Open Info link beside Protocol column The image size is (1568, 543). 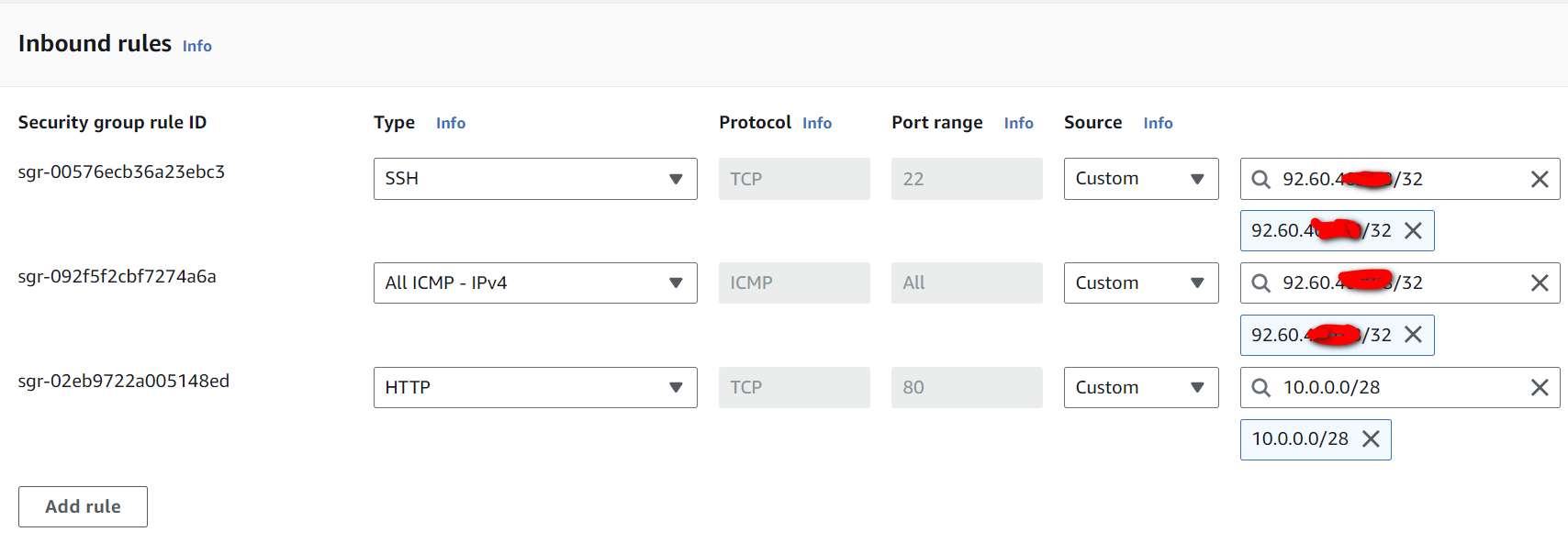(x=816, y=123)
